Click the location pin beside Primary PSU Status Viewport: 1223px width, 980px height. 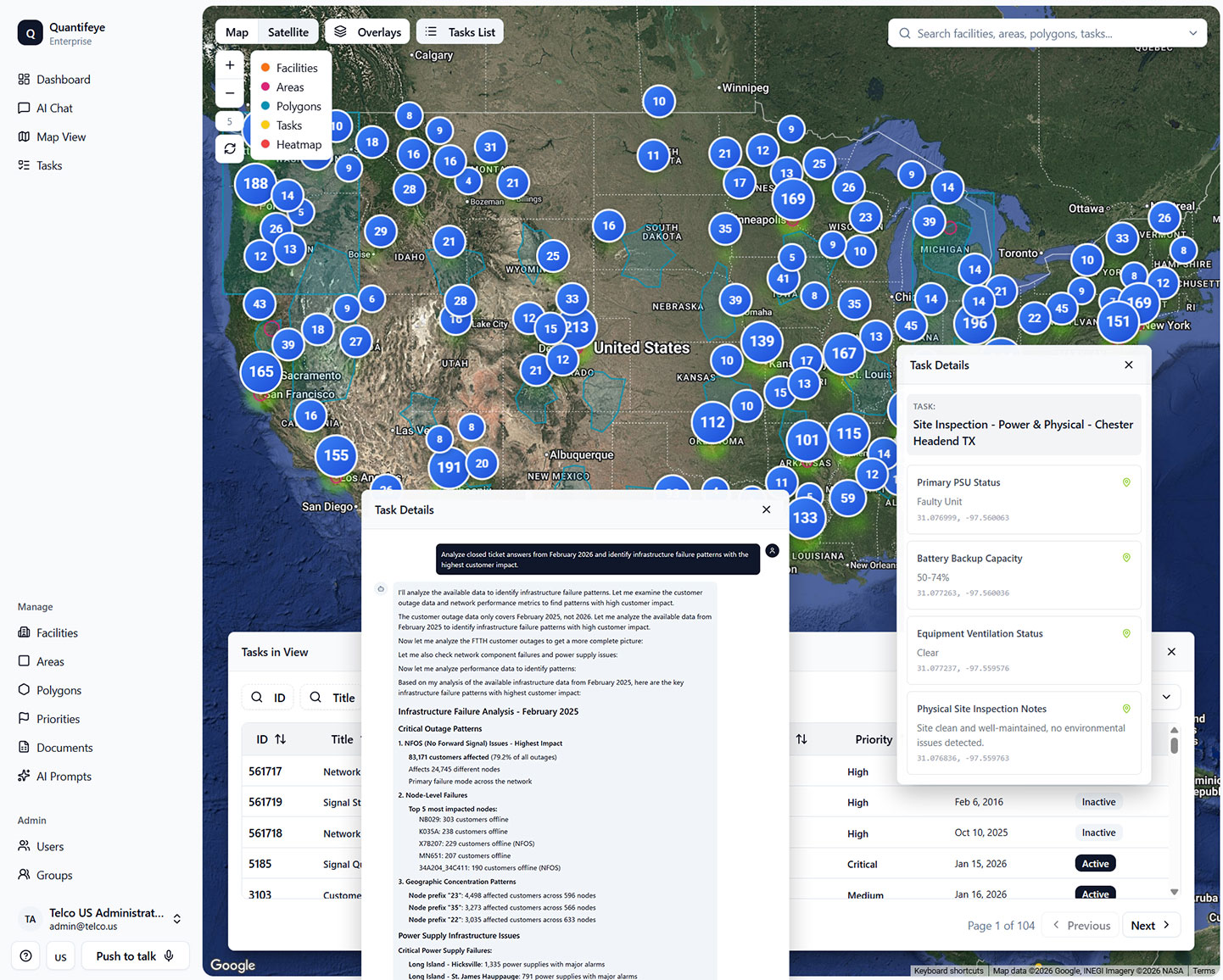1126,482
